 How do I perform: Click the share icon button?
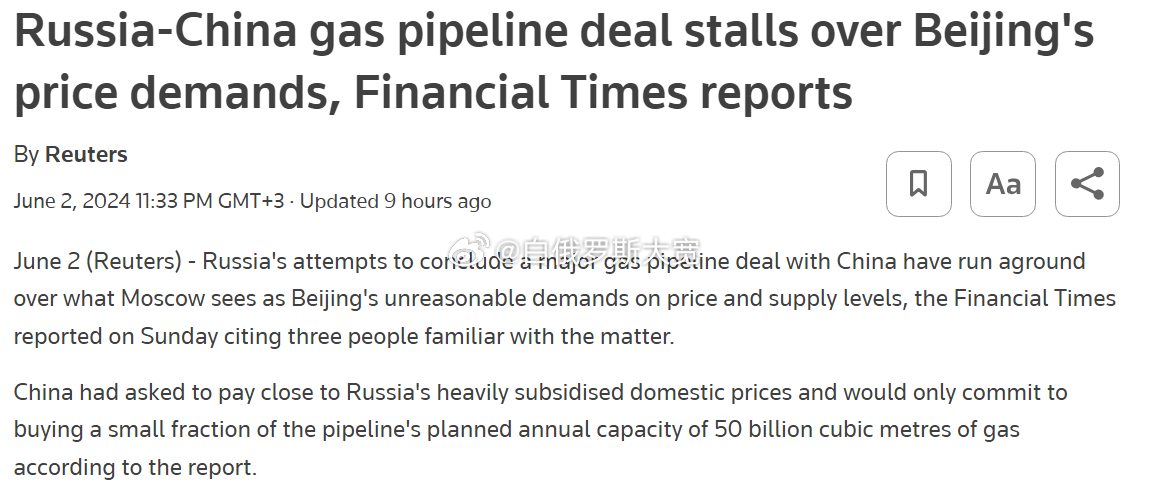pos(1087,184)
